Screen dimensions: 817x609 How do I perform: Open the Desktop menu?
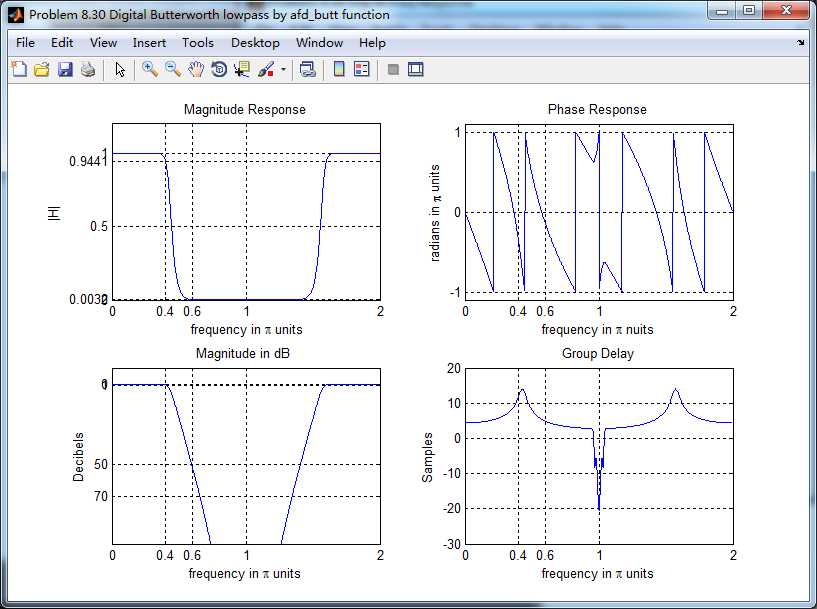pos(255,43)
